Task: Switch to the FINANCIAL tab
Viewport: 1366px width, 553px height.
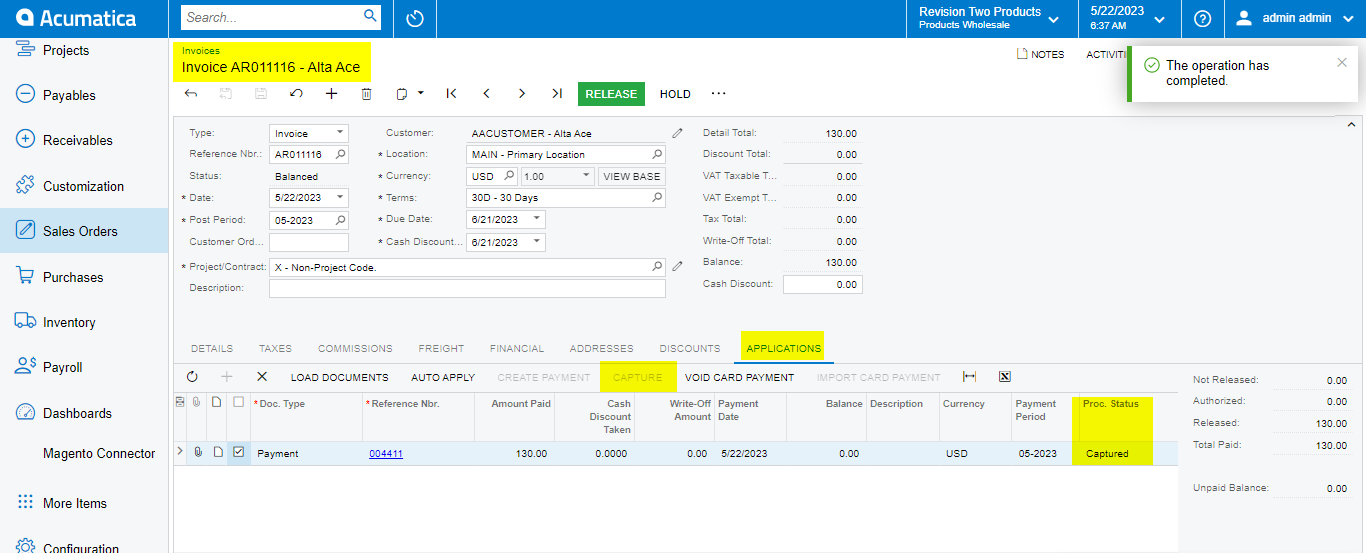Action: (x=517, y=349)
